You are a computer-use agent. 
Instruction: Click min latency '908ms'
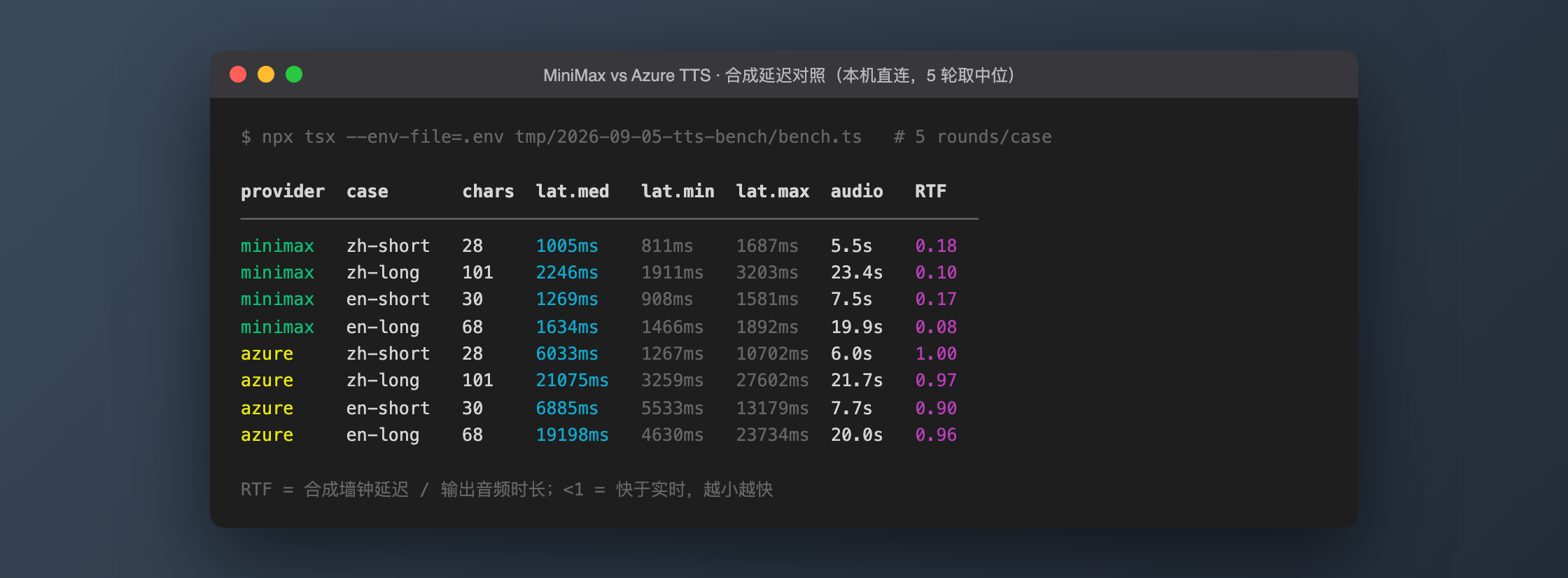667,299
